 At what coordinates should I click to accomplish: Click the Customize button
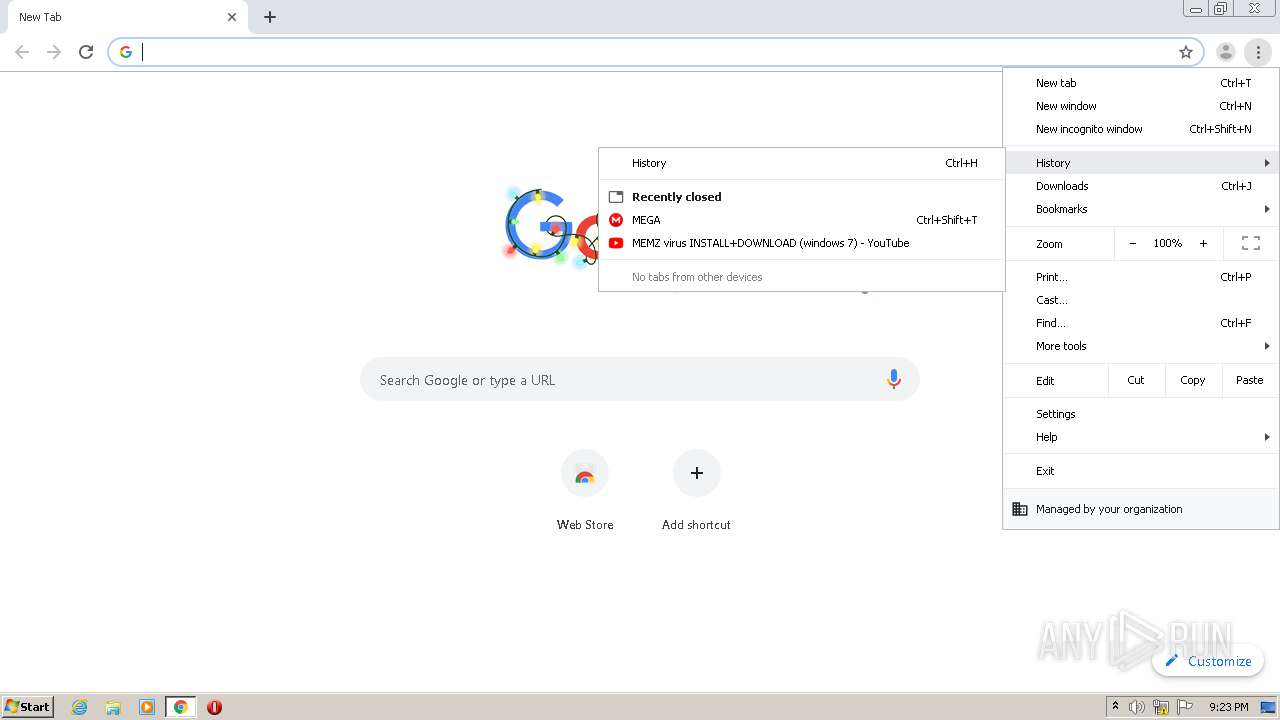point(1208,661)
